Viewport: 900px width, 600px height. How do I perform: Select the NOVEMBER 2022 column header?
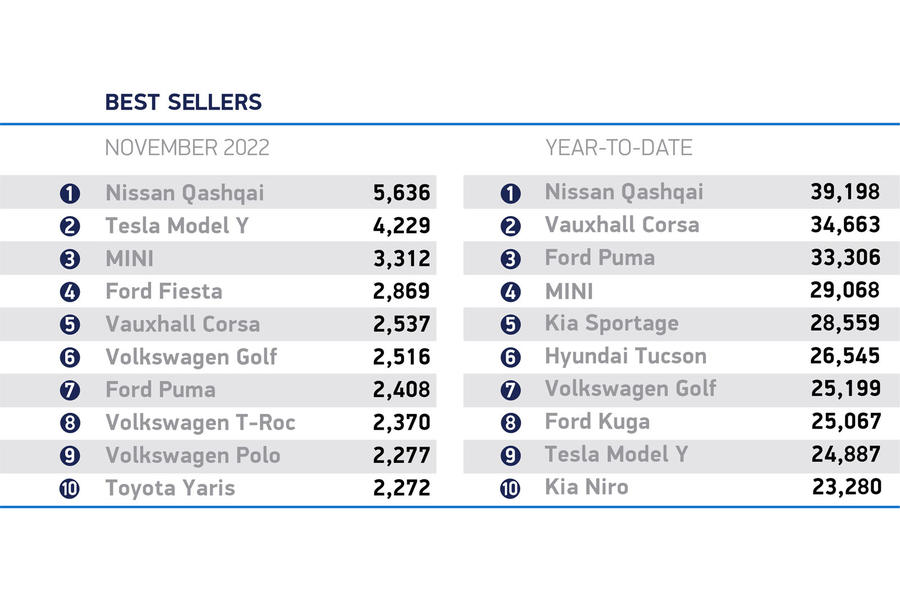[187, 148]
